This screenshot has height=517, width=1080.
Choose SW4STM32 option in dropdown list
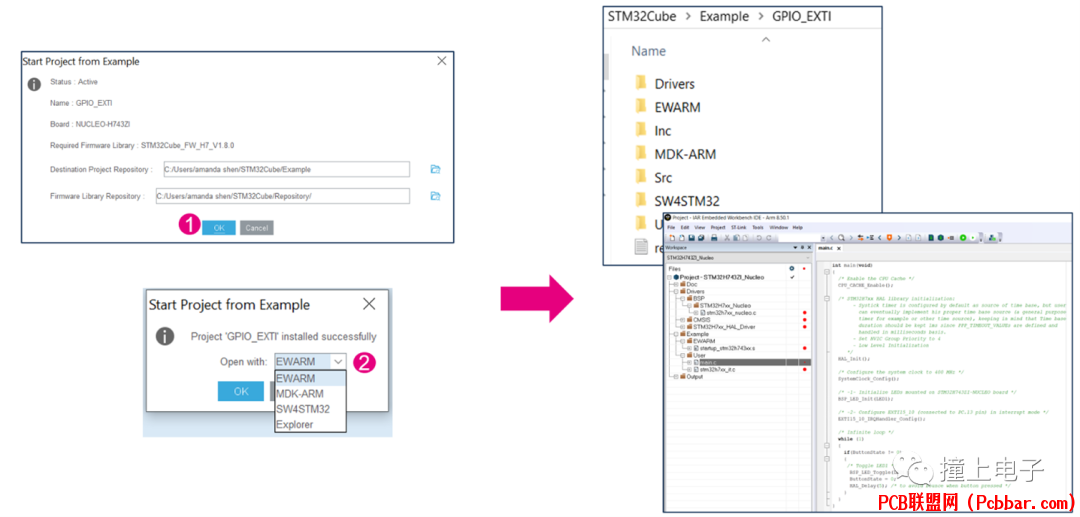coord(310,409)
